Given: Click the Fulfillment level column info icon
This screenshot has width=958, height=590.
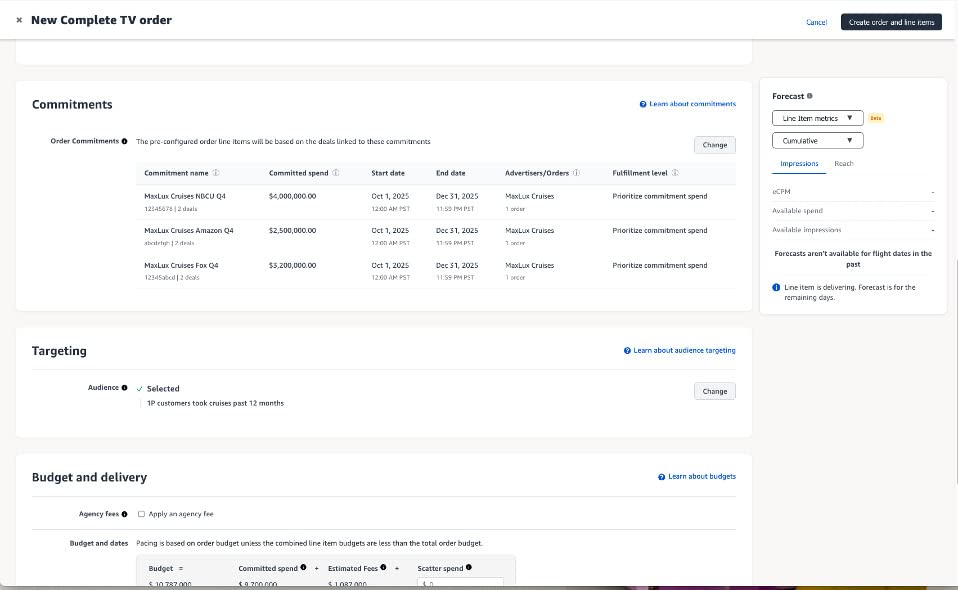Looking at the screenshot, I should (x=676, y=173).
